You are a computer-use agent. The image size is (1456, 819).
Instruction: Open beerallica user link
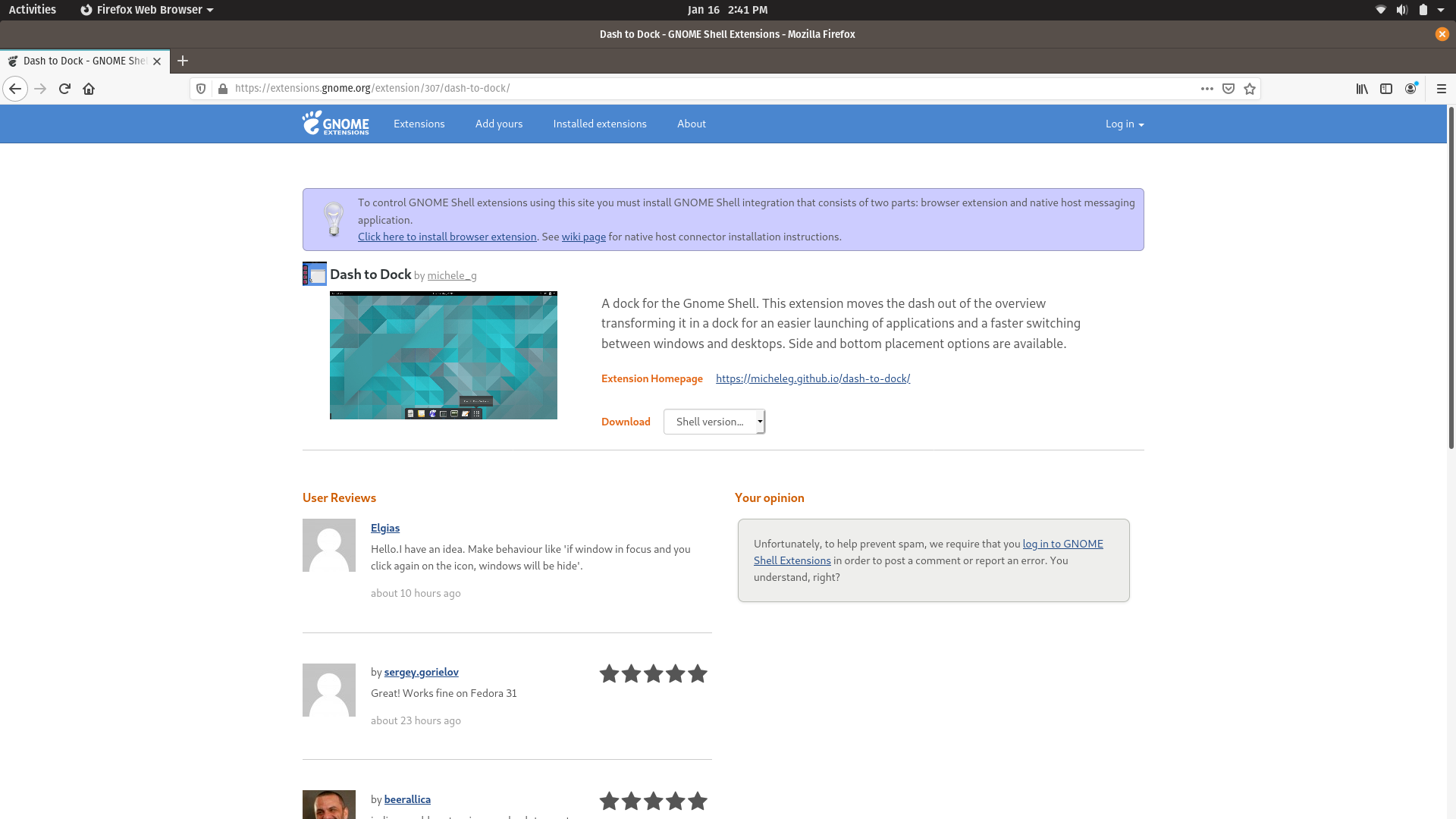[407, 799]
